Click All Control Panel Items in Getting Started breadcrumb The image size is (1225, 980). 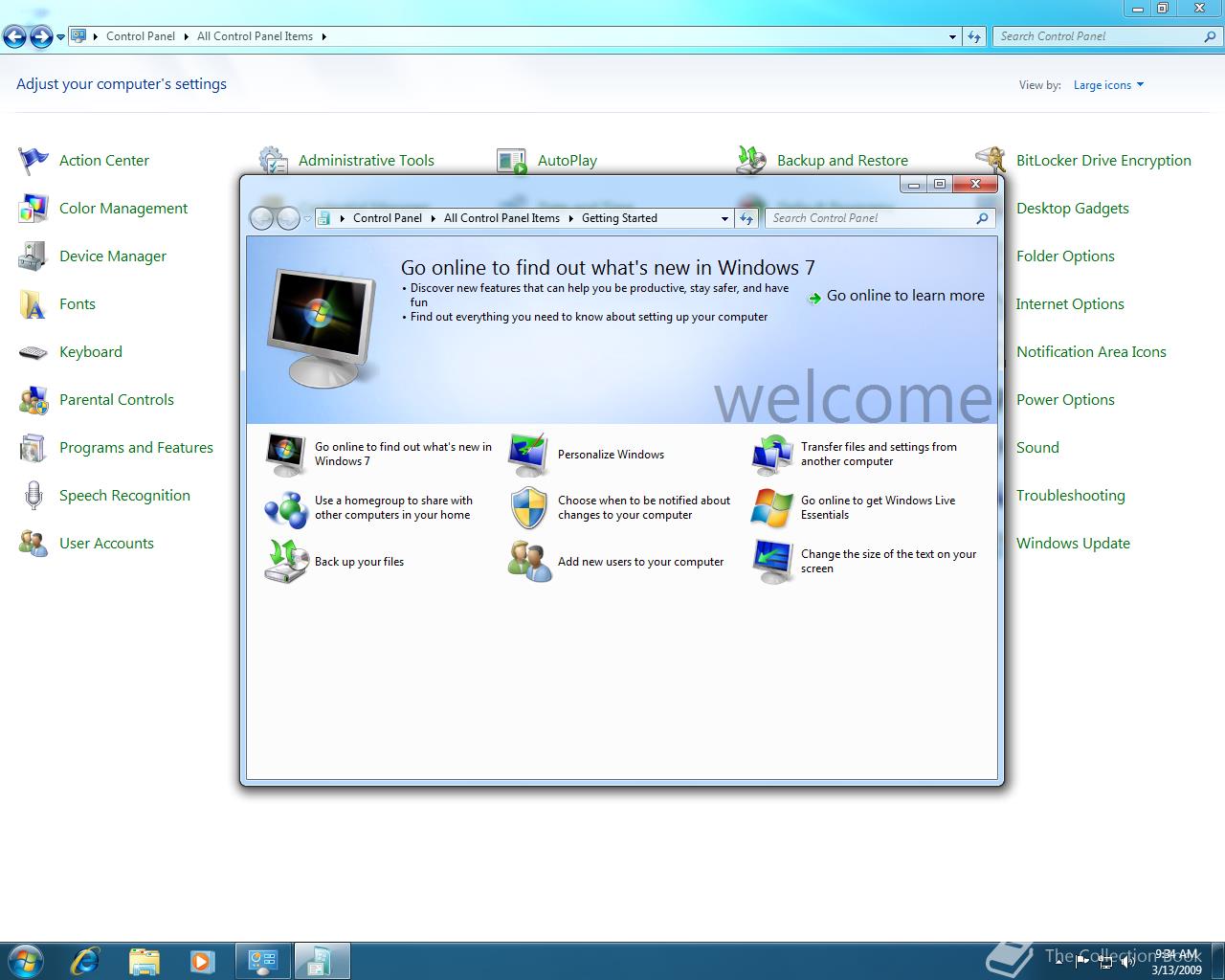(501, 218)
